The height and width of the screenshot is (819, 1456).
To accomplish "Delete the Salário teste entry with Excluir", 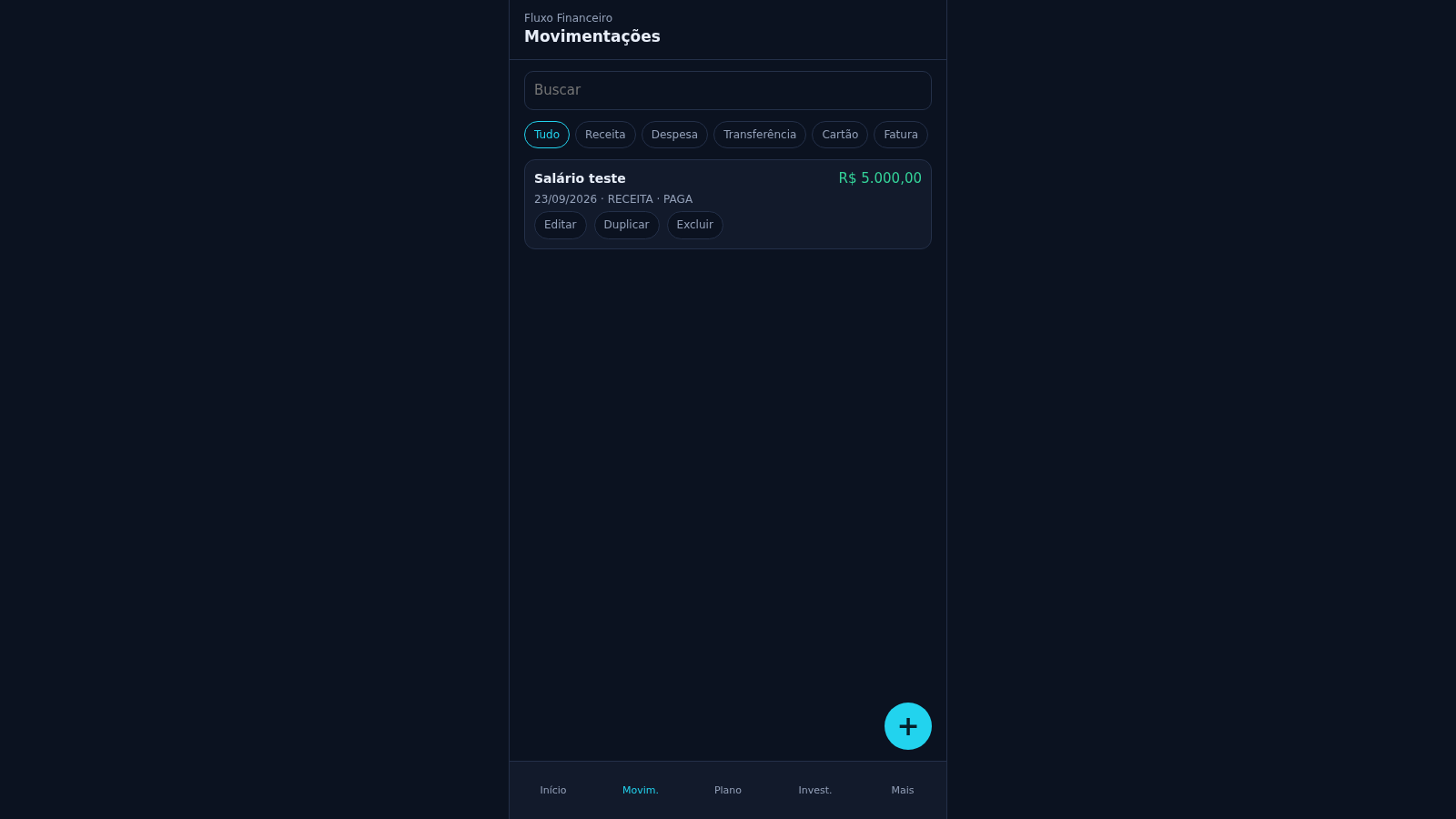I will 695,225.
